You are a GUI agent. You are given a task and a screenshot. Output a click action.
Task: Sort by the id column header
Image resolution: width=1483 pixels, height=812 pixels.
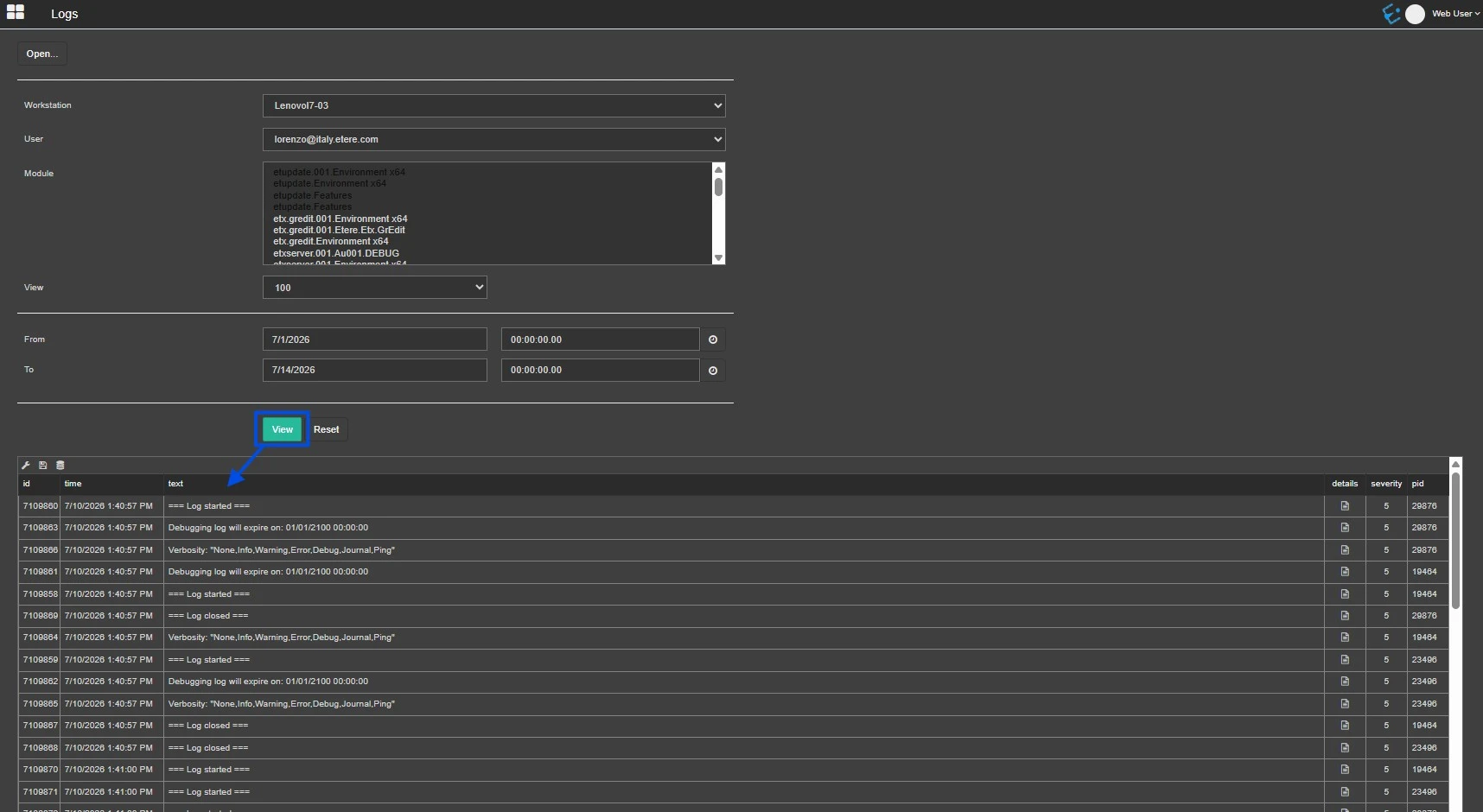click(39, 484)
